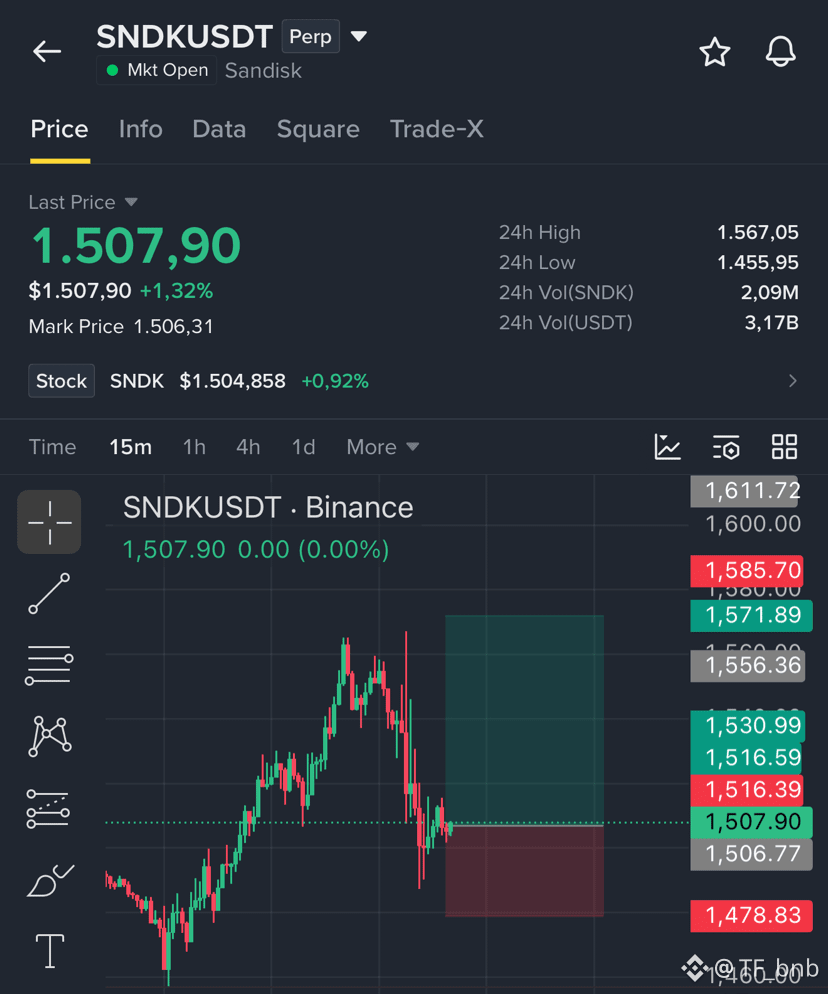Image resolution: width=828 pixels, height=994 pixels.
Task: Click the 24h Vol(SNDK) value 2,09M
Action: 770,293
